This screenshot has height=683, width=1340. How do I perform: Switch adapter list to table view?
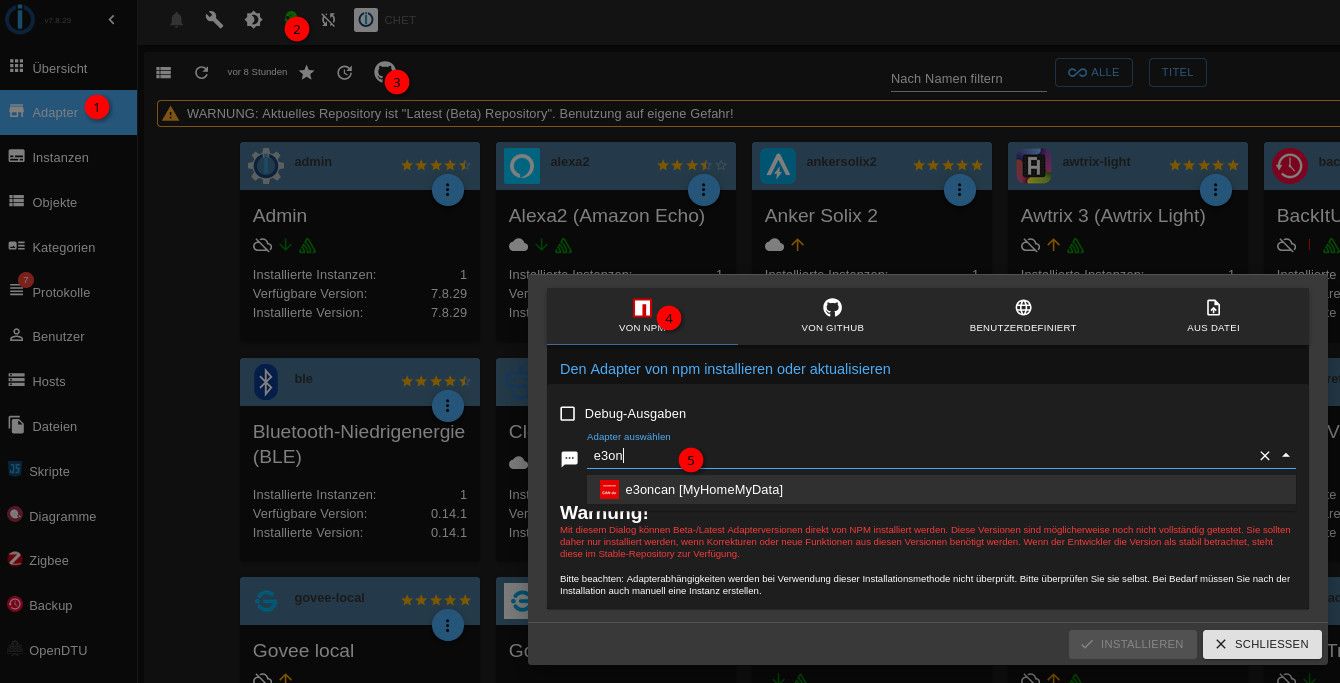click(x=164, y=72)
